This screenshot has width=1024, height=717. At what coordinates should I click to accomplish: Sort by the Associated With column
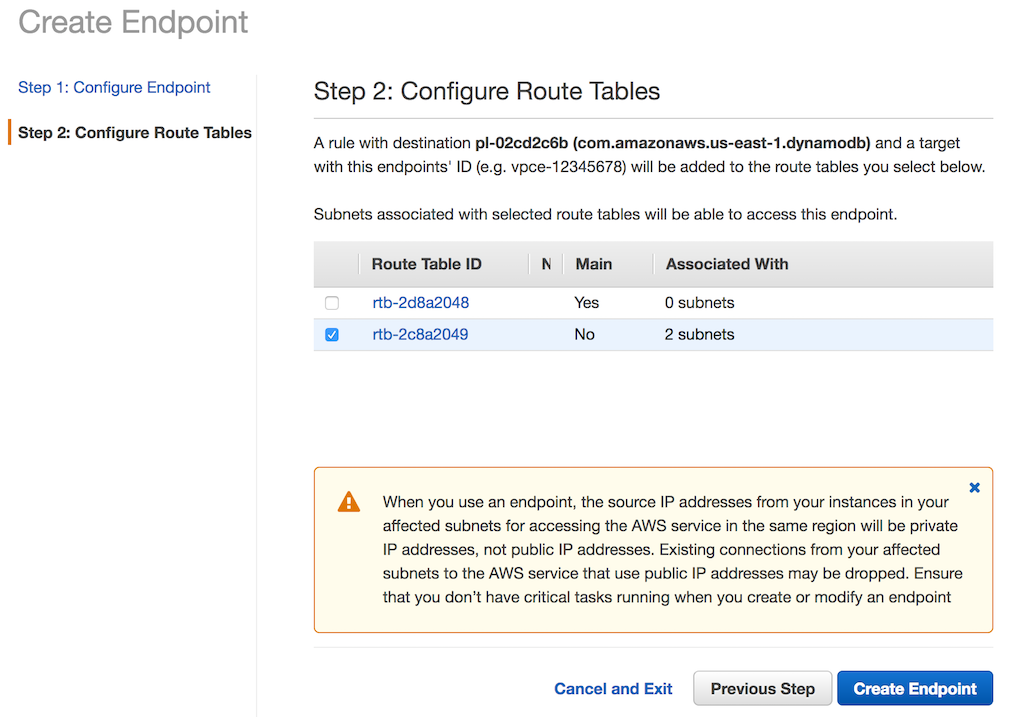[727, 264]
